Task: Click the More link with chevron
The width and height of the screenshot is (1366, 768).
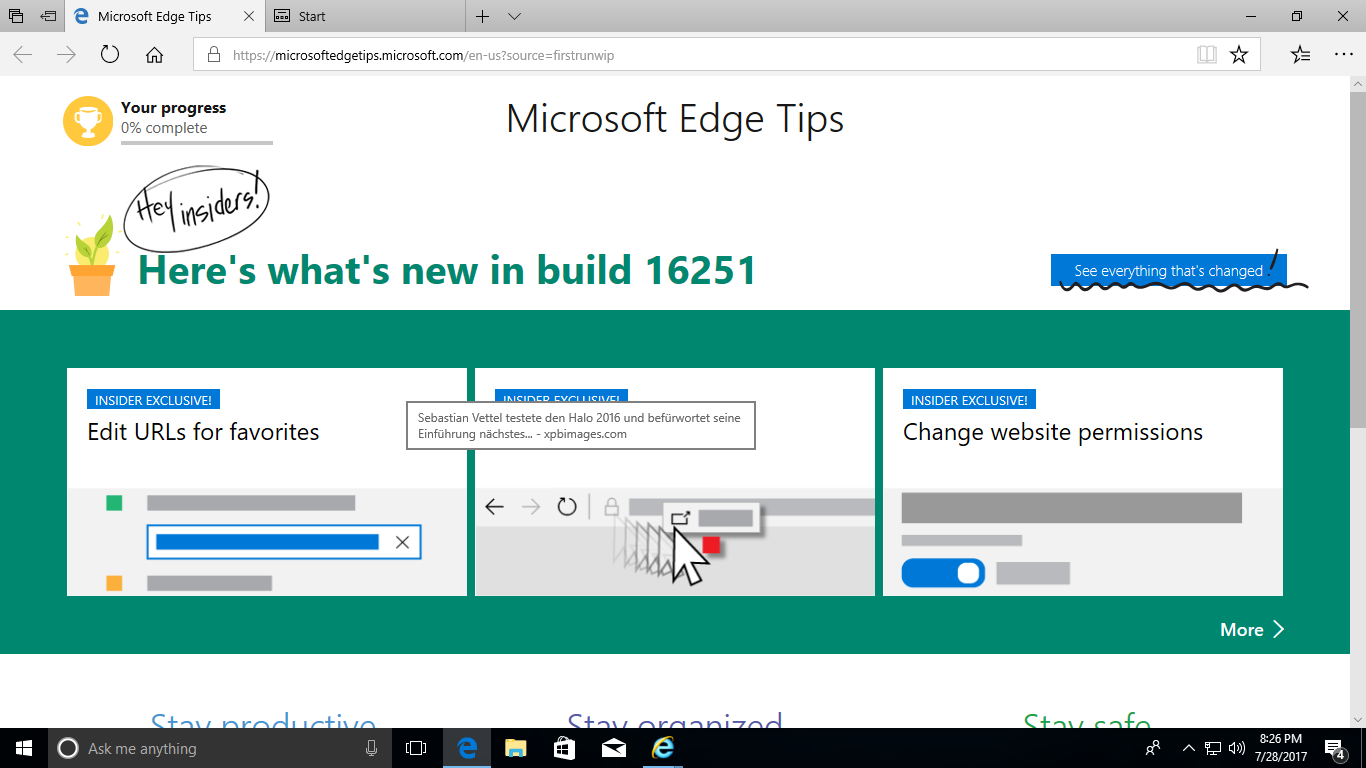Action: pyautogui.click(x=1252, y=629)
